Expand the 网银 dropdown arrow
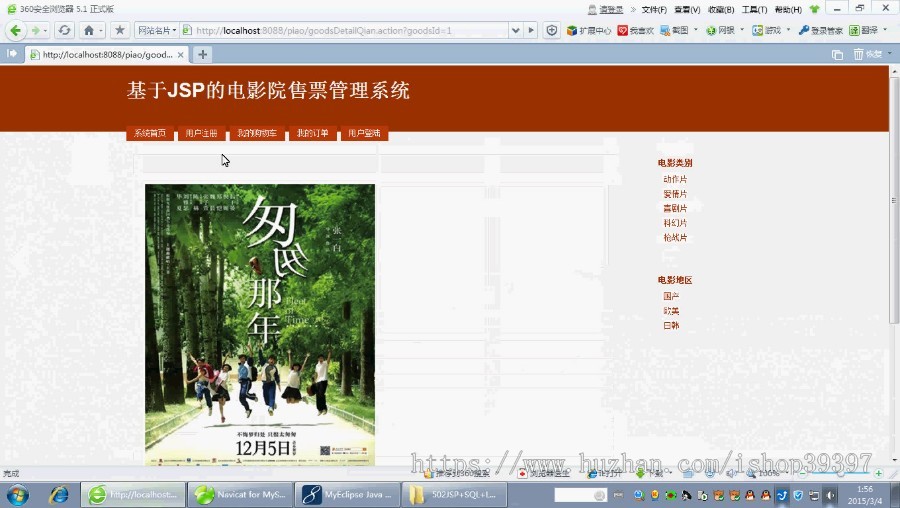This screenshot has height=508, width=900. pyautogui.click(x=742, y=30)
